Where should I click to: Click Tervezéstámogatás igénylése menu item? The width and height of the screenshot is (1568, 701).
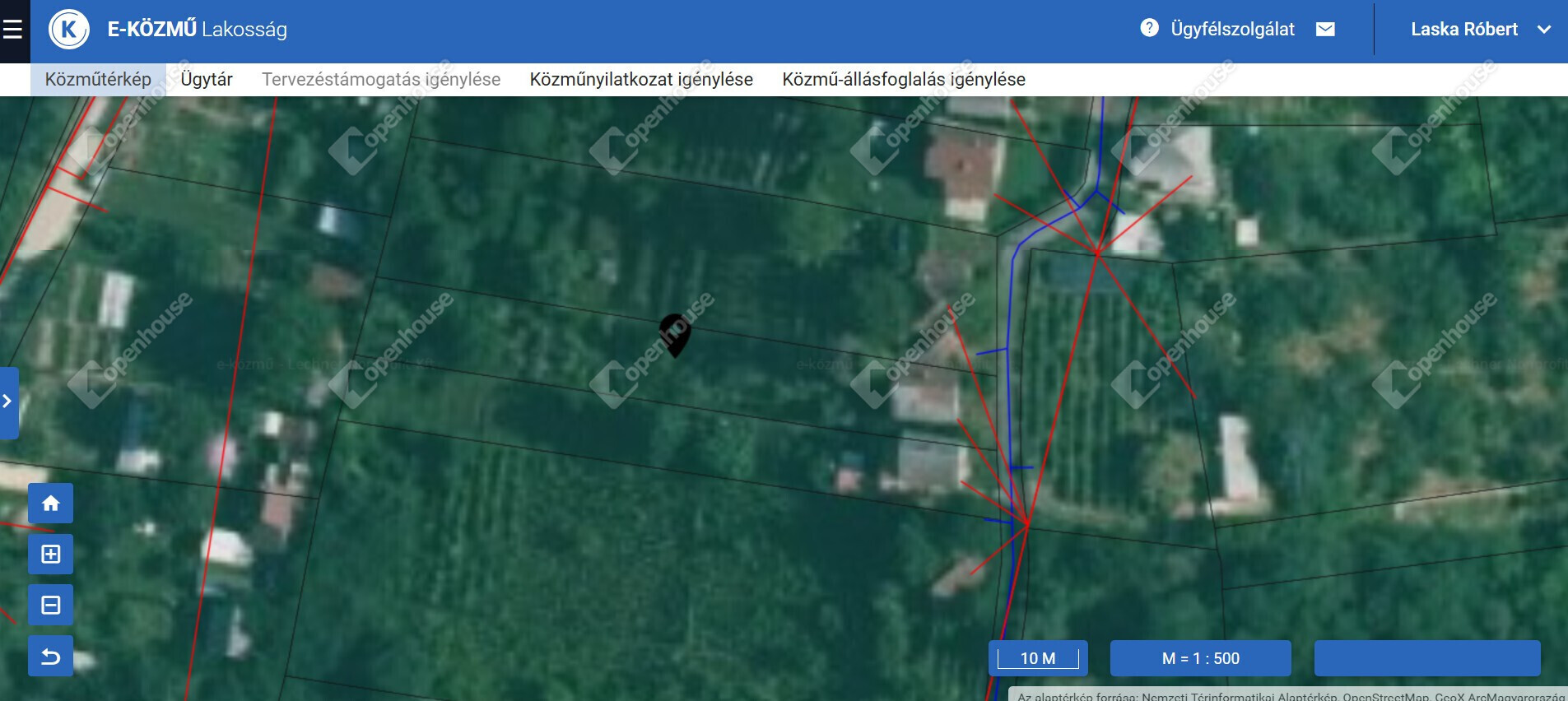click(x=381, y=80)
